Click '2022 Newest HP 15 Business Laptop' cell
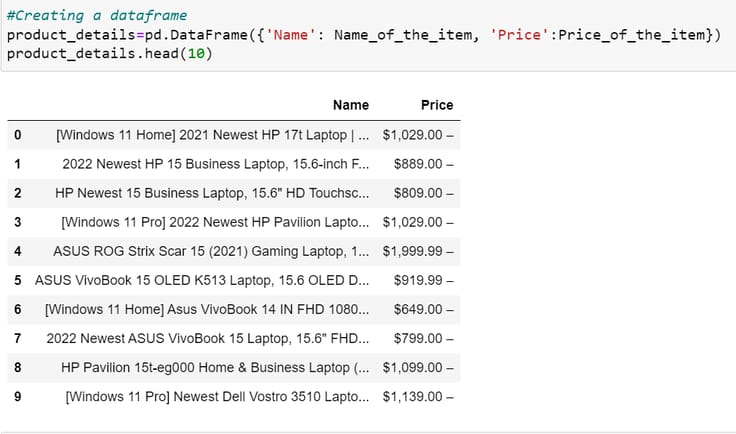This screenshot has height=434, width=736. tap(216, 164)
